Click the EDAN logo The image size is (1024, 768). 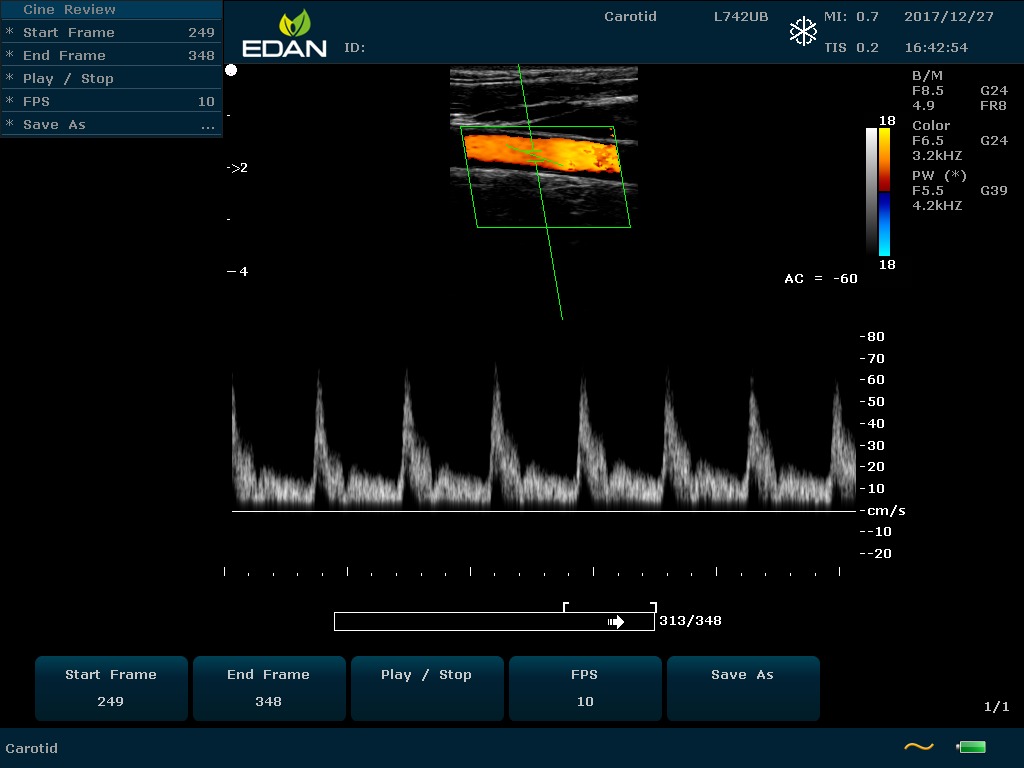tap(285, 35)
